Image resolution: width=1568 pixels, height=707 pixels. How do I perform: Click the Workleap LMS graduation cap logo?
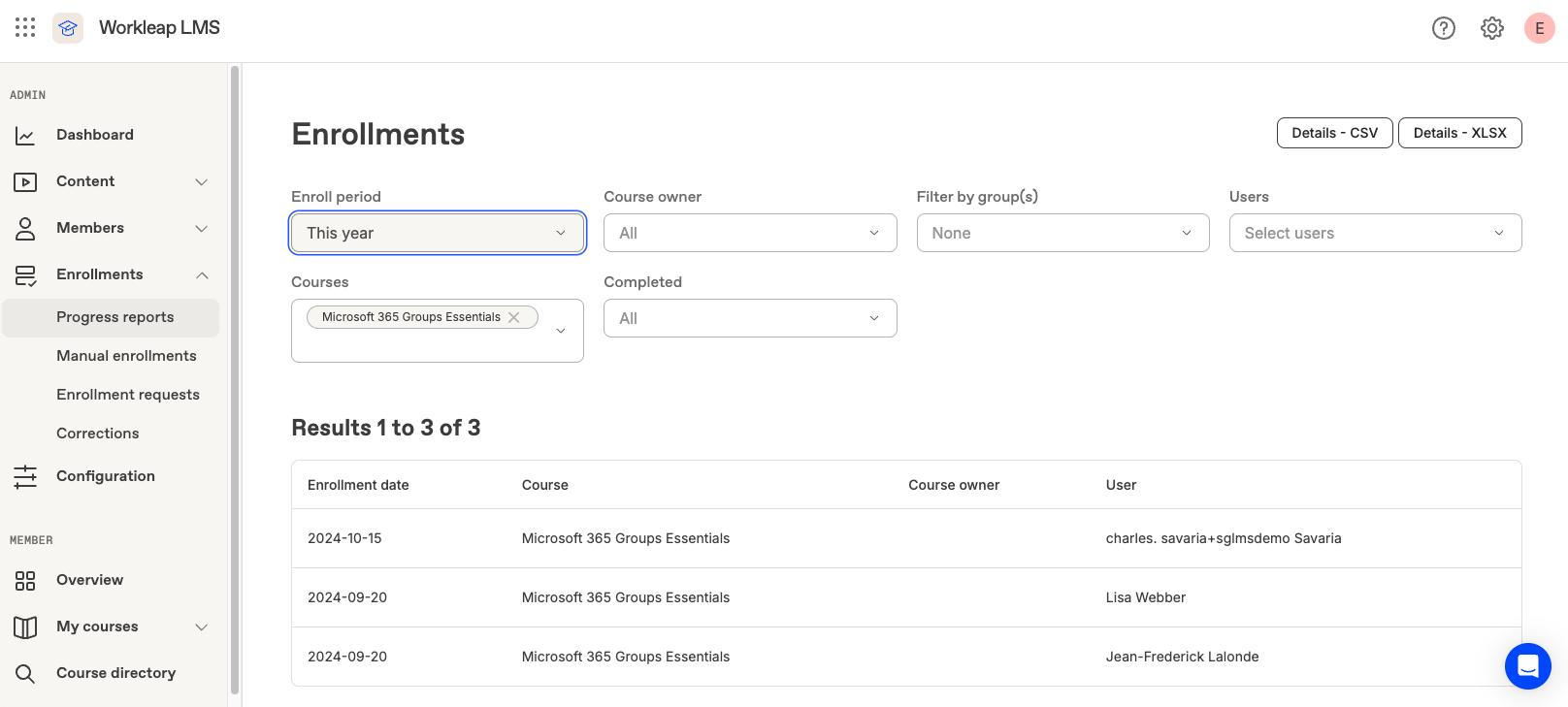(x=68, y=28)
